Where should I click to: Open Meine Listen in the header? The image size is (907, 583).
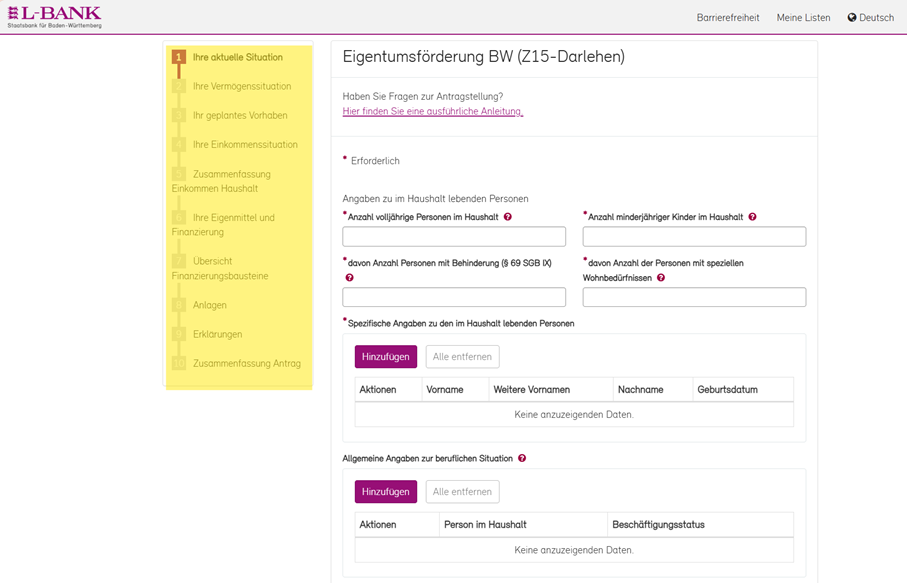tap(803, 18)
